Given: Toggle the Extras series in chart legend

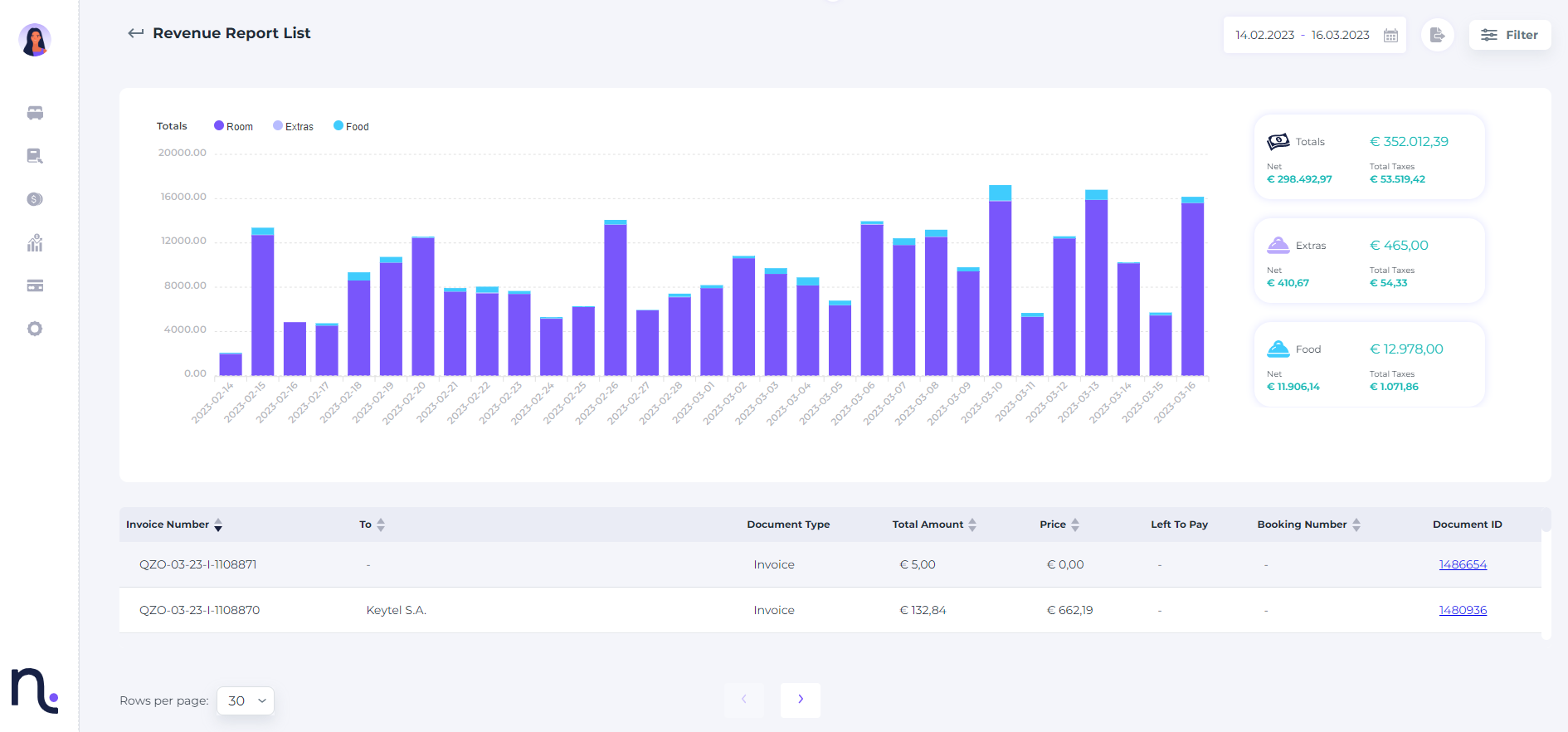Looking at the screenshot, I should [x=293, y=126].
